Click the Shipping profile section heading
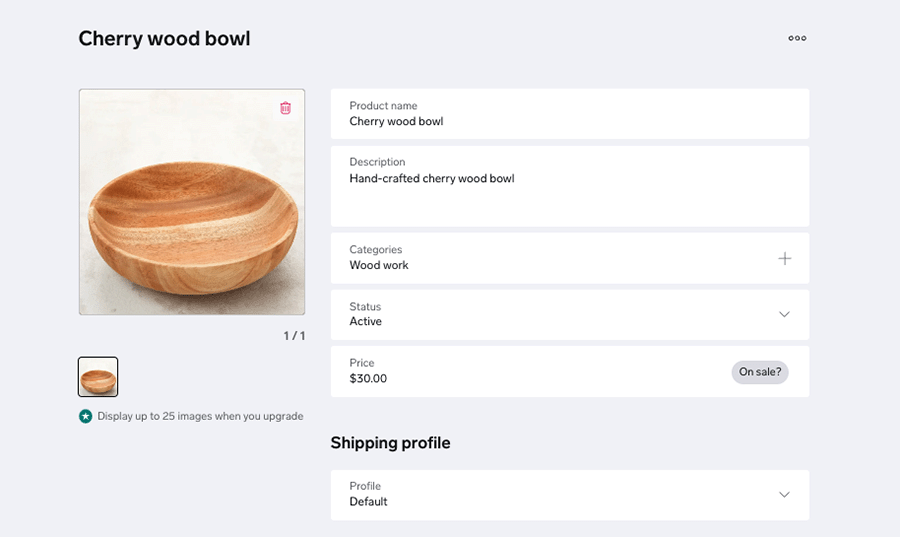 [x=390, y=443]
